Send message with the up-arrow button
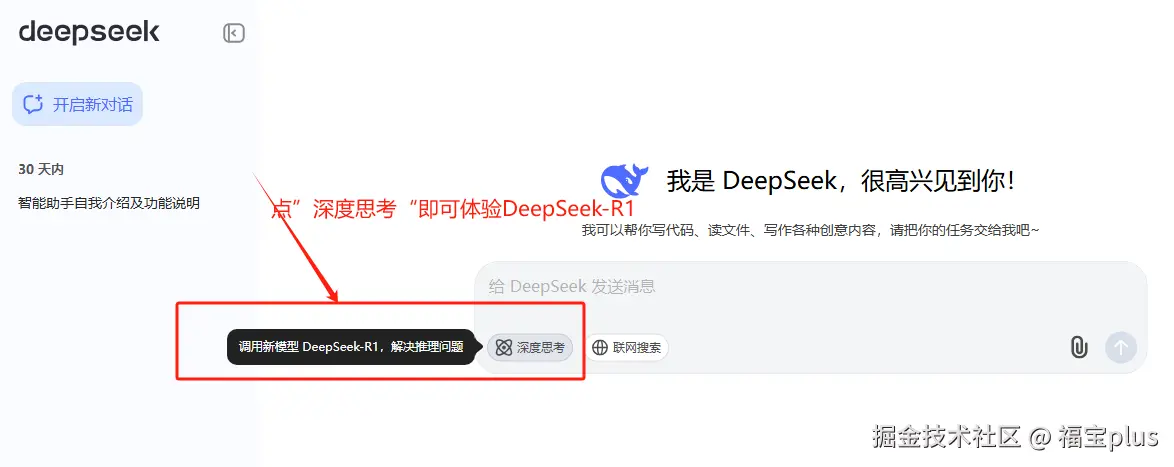1174x467 pixels. tap(1121, 347)
